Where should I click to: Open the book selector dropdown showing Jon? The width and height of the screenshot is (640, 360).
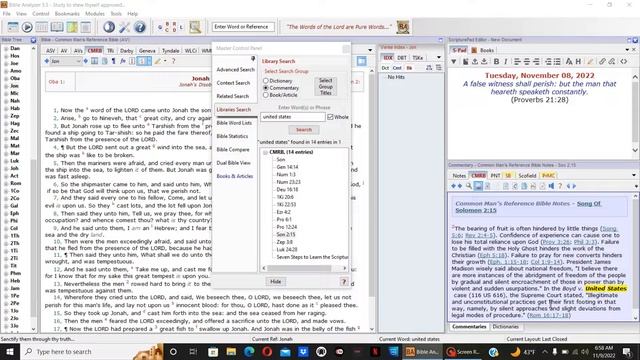click(x=65, y=61)
